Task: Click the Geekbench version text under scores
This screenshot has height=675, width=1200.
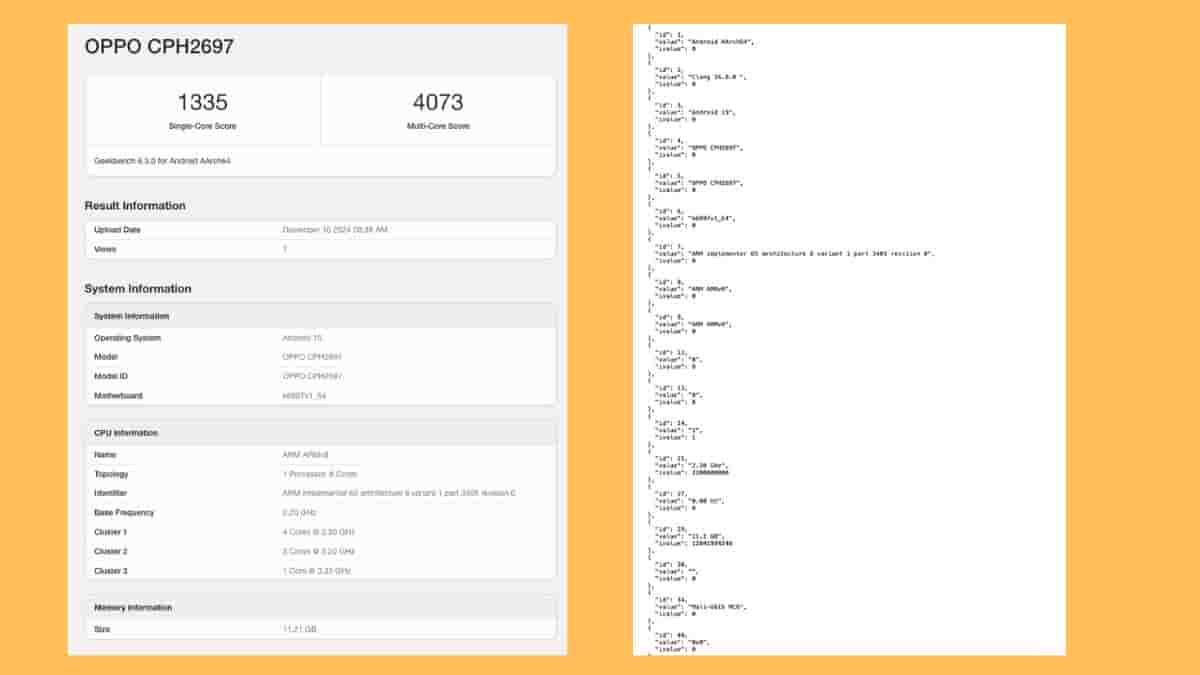Action: point(162,160)
